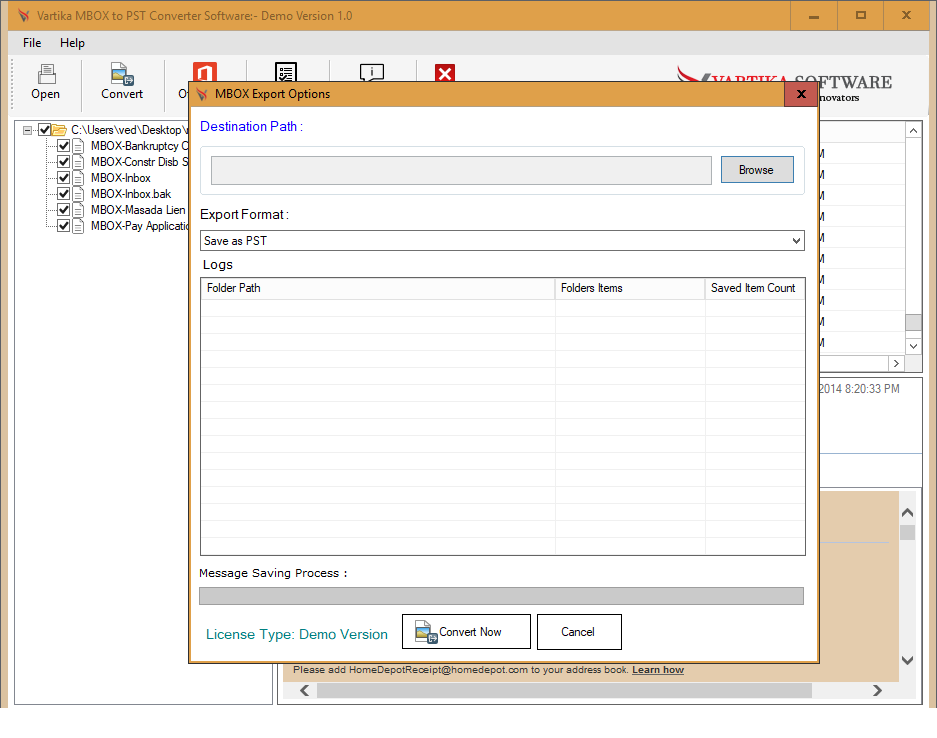Uncheck the C:\Users root folder checkbox
937x738 pixels.
(44, 130)
